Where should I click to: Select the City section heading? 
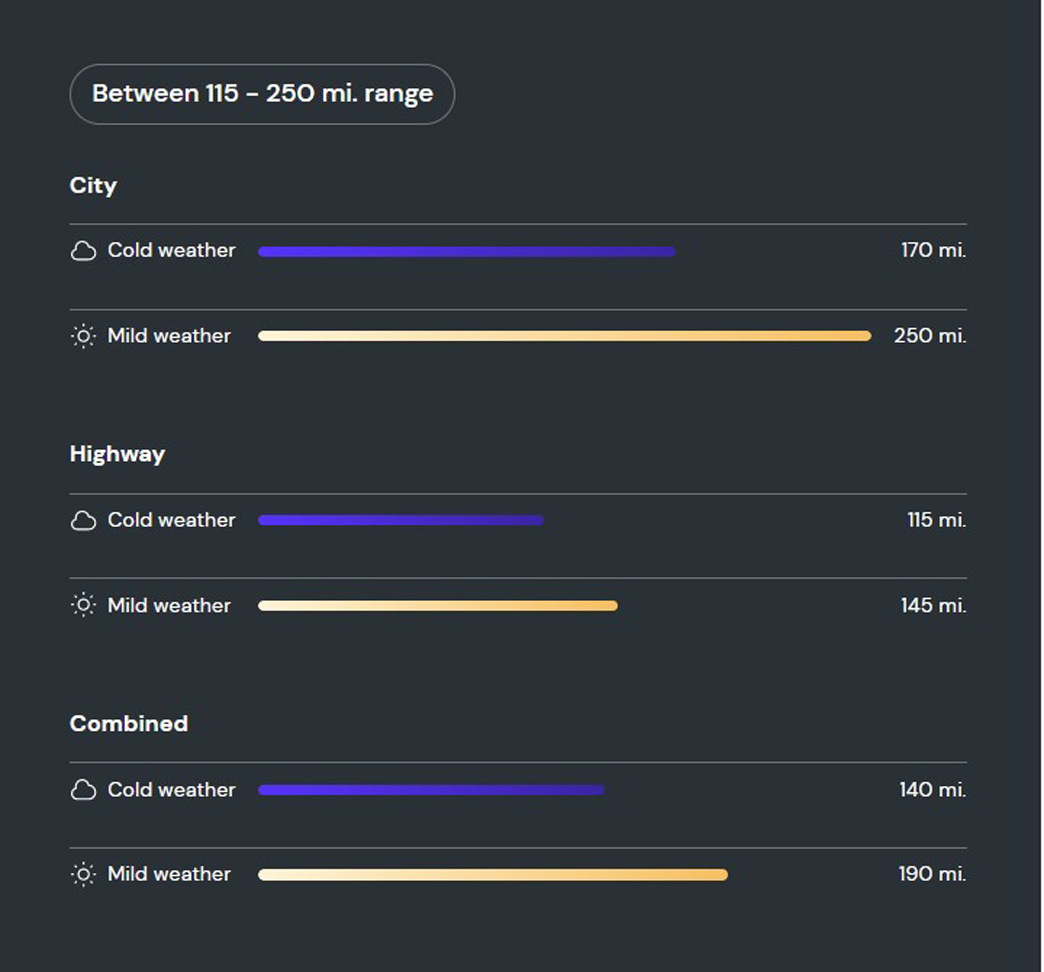click(x=93, y=185)
